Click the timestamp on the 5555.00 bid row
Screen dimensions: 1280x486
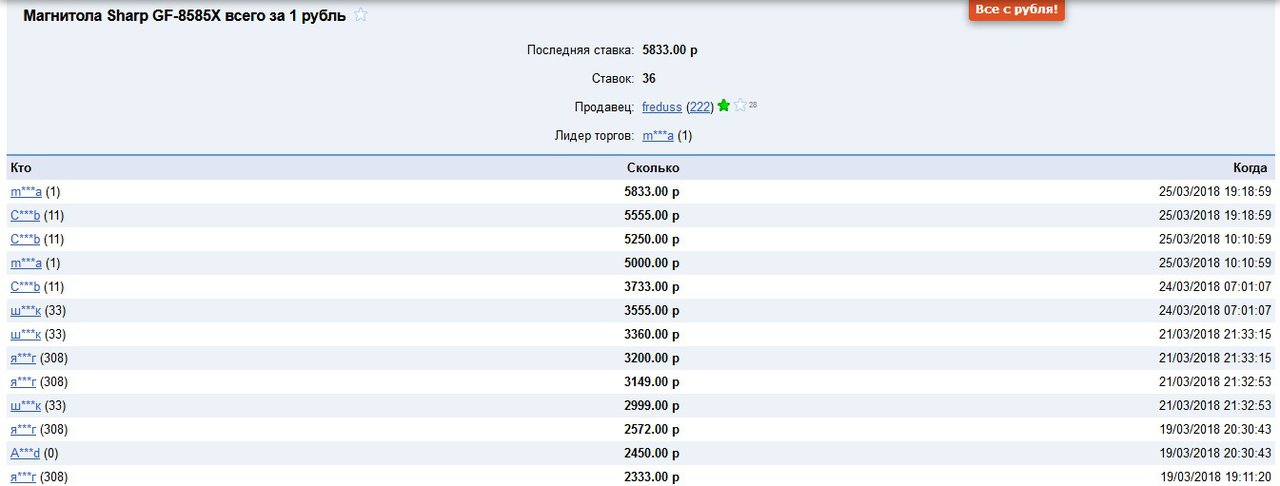pyautogui.click(x=1215, y=216)
